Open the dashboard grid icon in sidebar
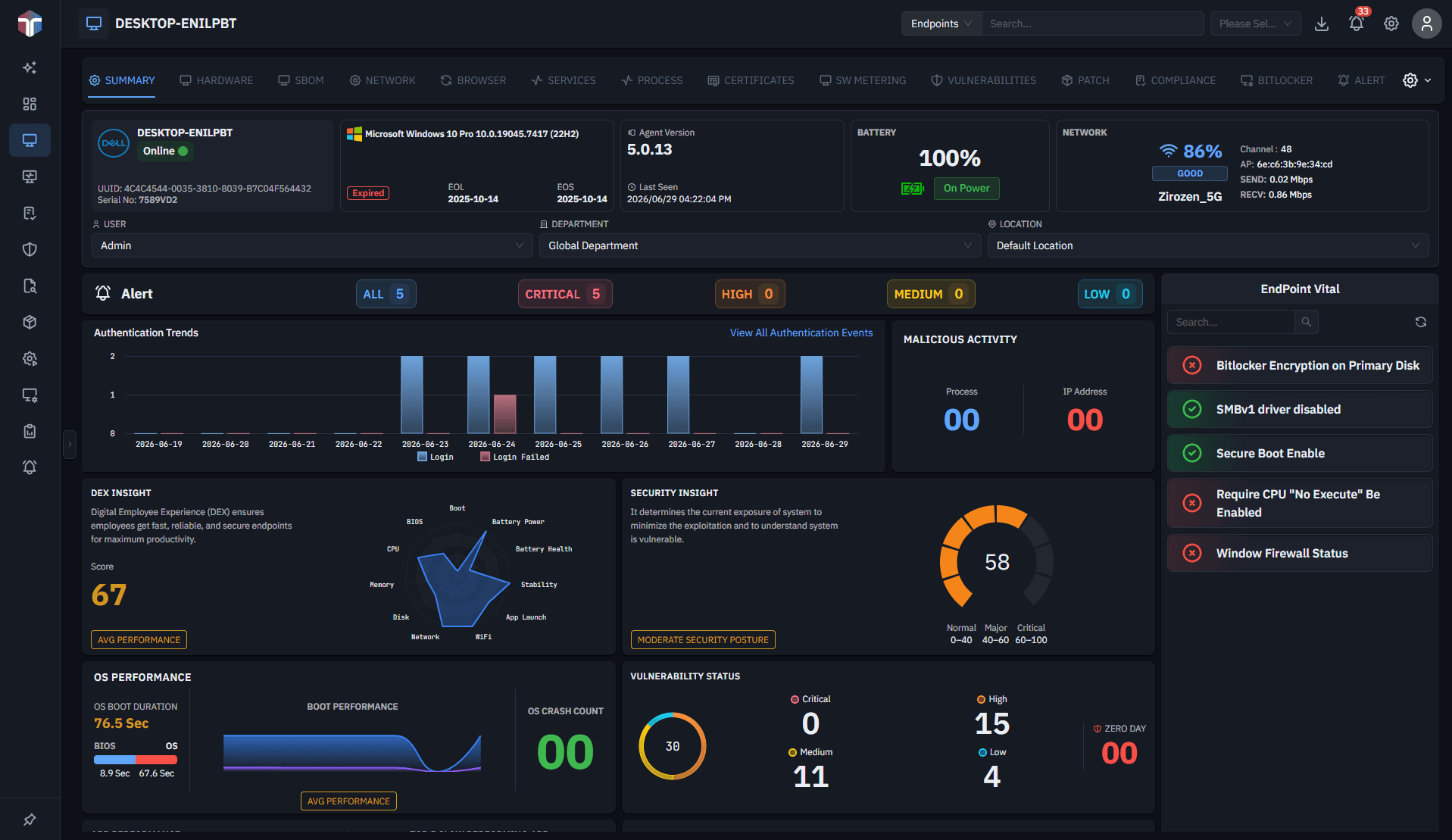The image size is (1452, 840). [30, 104]
